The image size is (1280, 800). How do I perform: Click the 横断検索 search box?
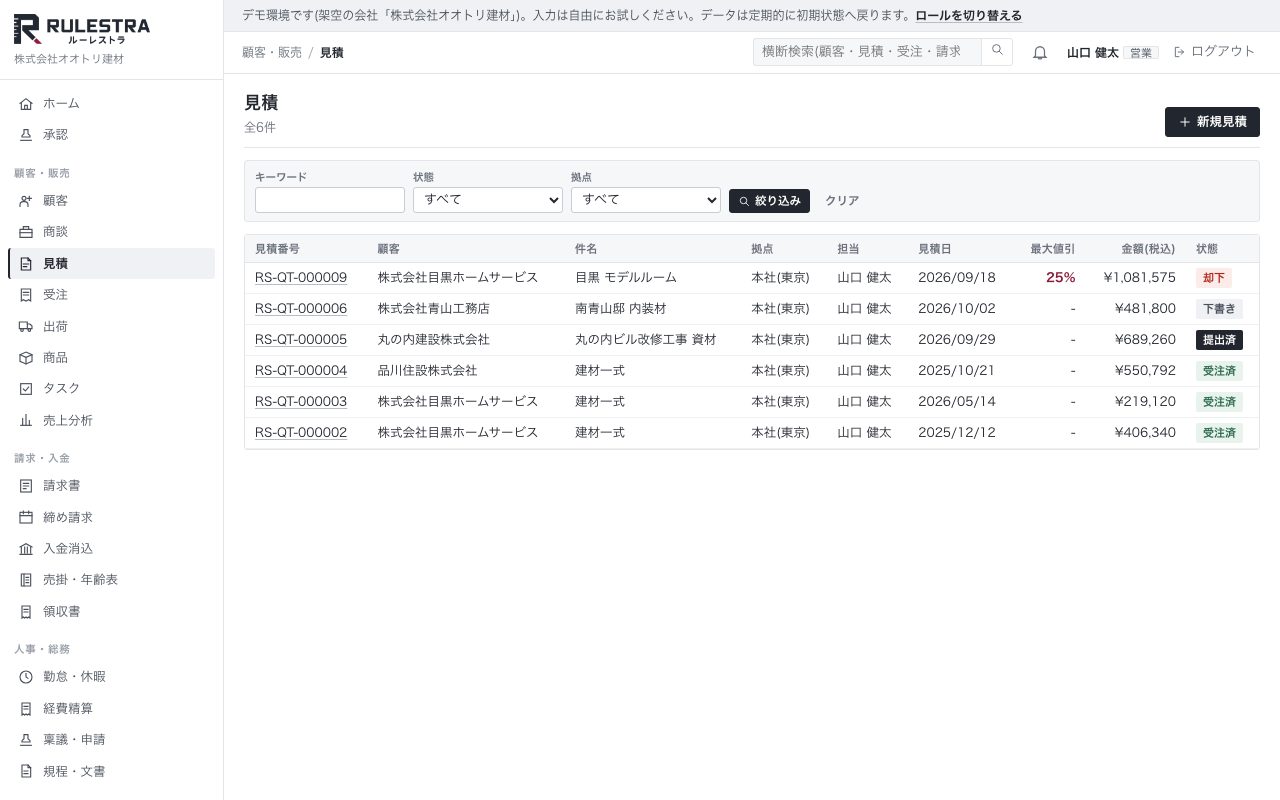867,52
